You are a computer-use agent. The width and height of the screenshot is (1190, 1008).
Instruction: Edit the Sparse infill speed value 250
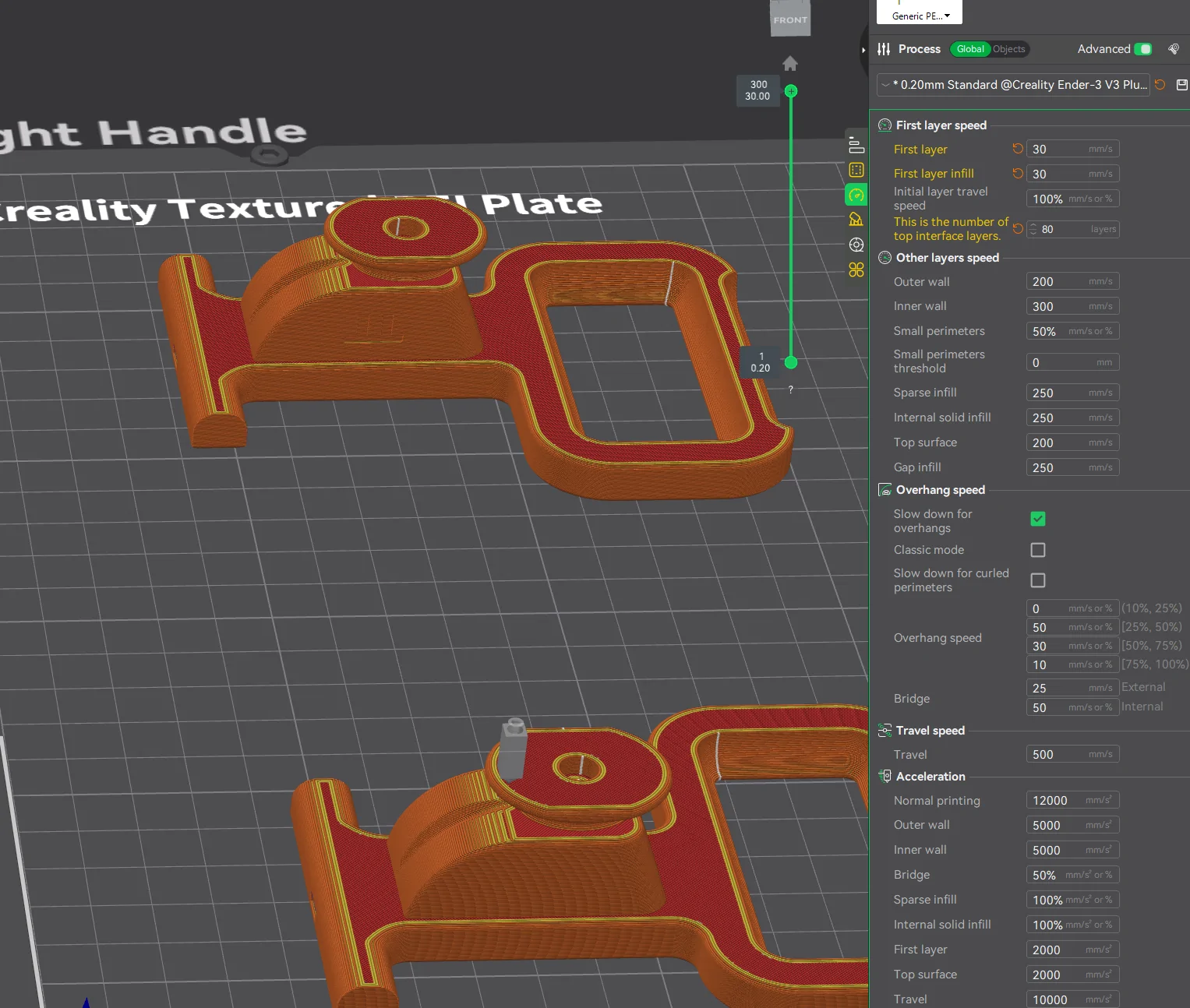coord(1072,393)
